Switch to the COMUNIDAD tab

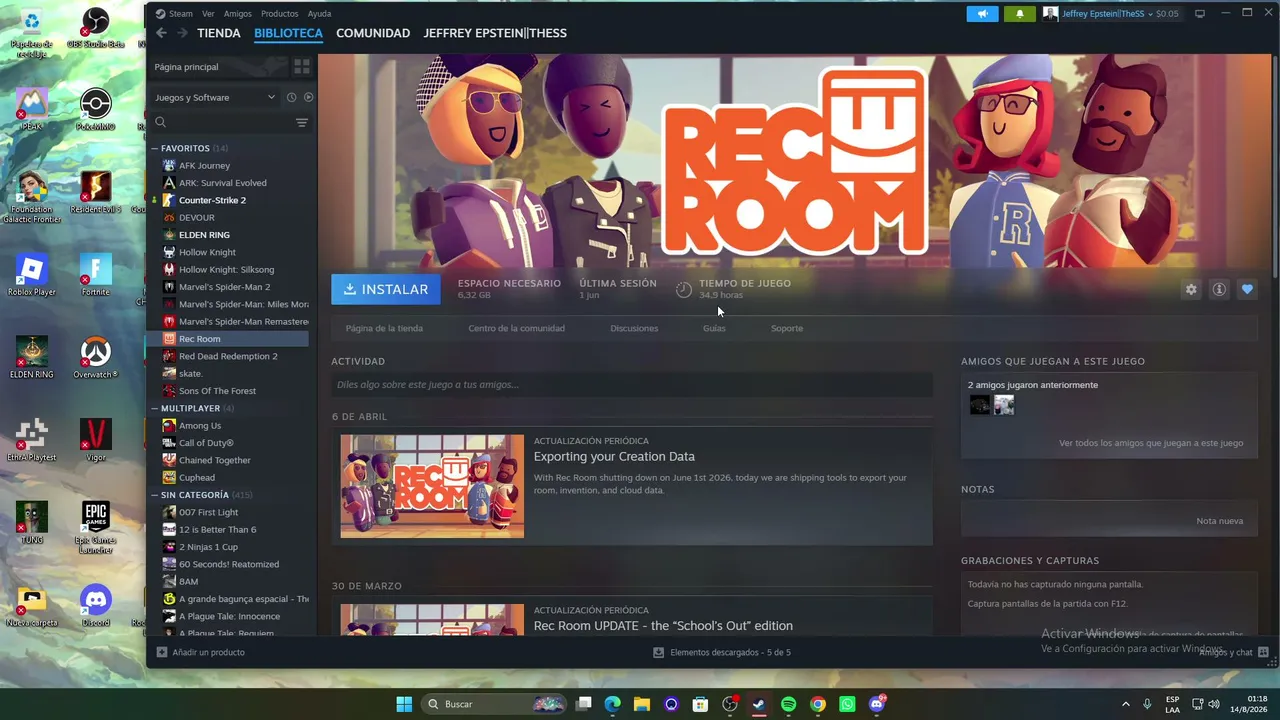pyautogui.click(x=373, y=33)
